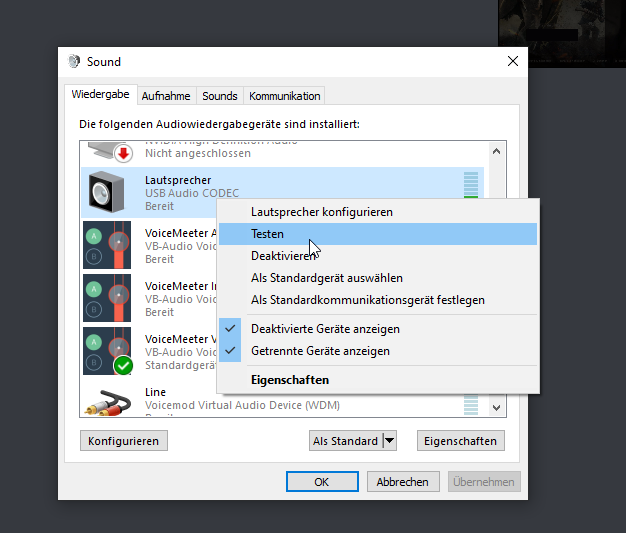Click the Line device cable icon
The height and width of the screenshot is (533, 626).
(x=106, y=400)
